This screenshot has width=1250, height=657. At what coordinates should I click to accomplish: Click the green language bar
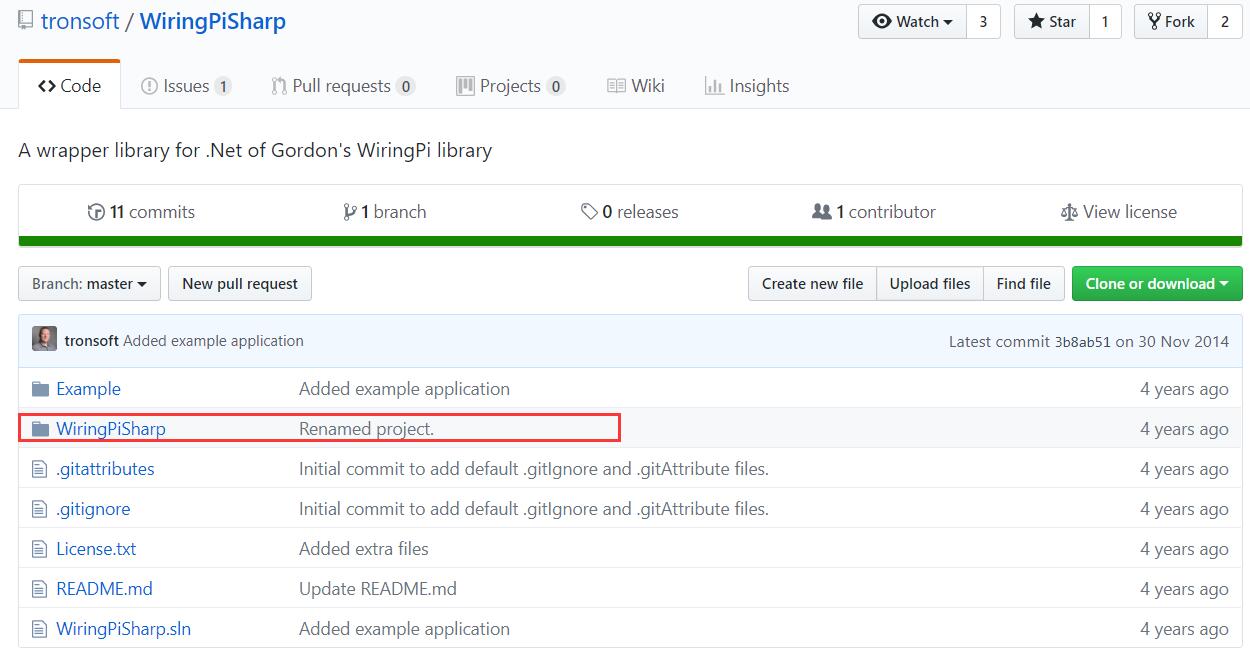(x=630, y=241)
